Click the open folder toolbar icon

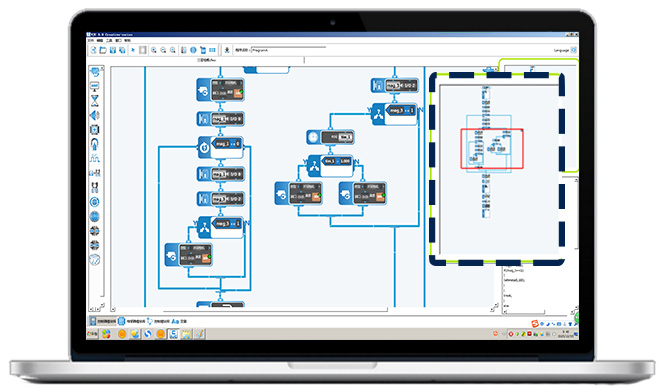coord(103,50)
